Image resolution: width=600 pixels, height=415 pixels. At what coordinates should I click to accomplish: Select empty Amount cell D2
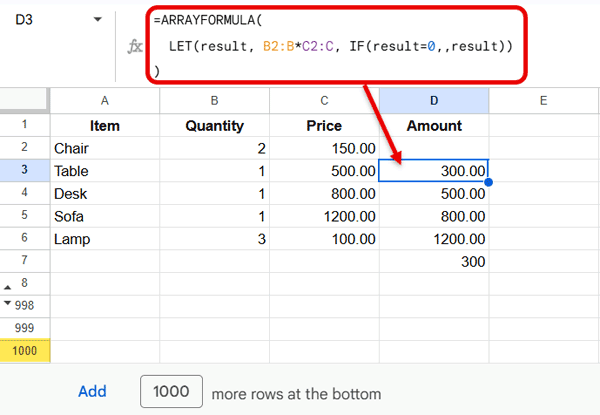click(x=434, y=148)
